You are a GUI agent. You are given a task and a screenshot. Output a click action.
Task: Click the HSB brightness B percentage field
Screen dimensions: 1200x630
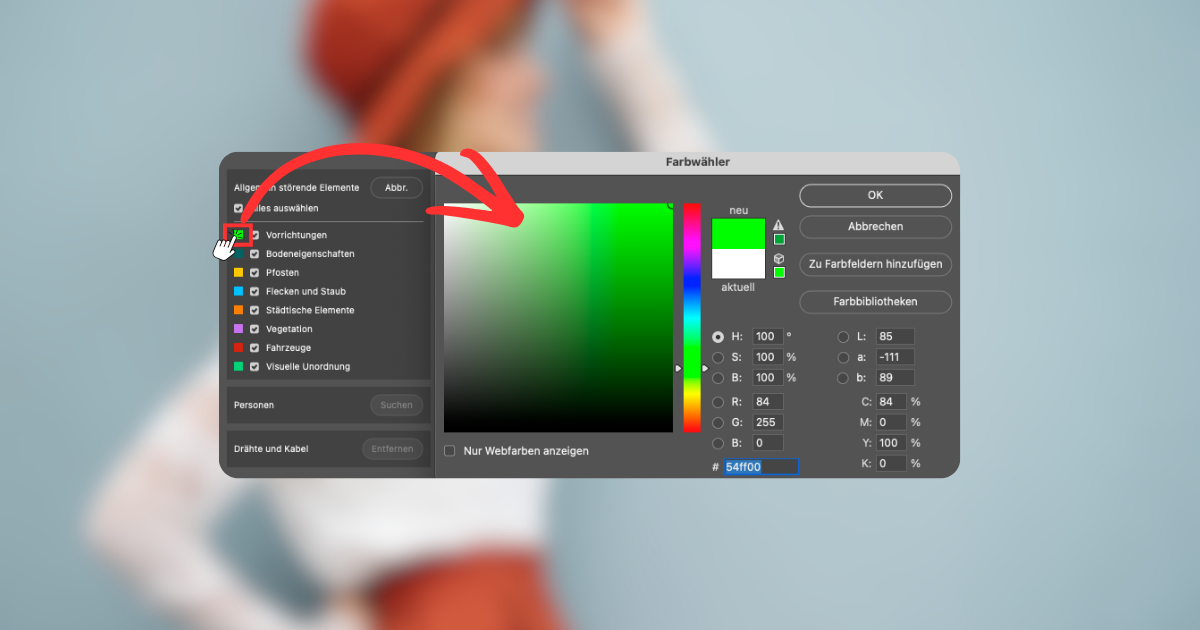[768, 378]
